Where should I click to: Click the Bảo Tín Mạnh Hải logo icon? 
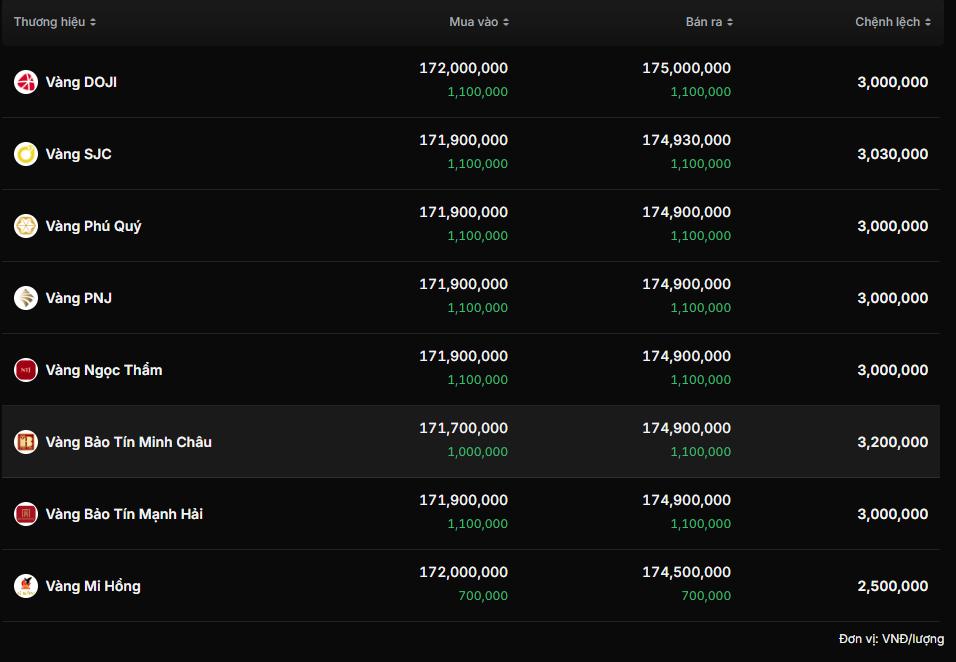coord(26,514)
